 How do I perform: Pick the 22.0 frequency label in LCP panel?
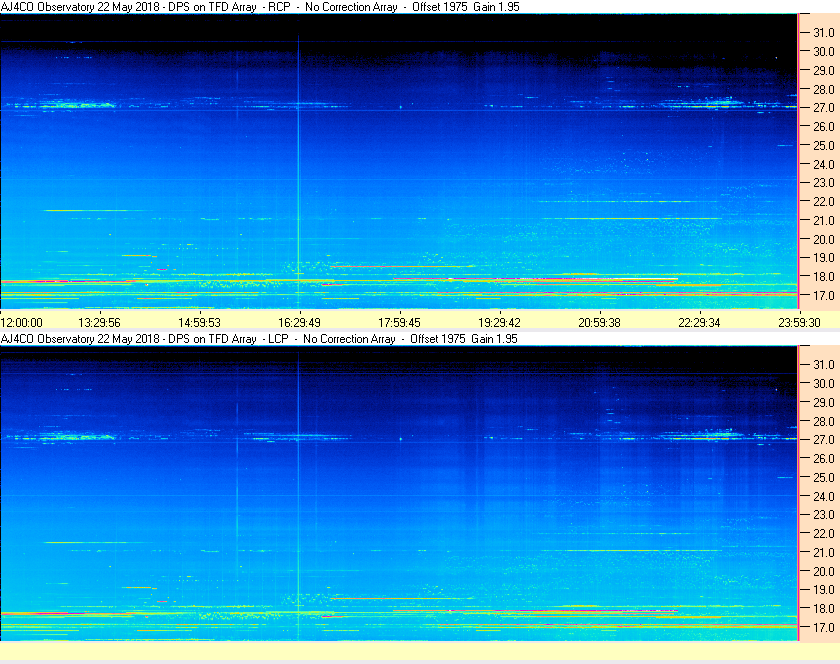pos(824,533)
